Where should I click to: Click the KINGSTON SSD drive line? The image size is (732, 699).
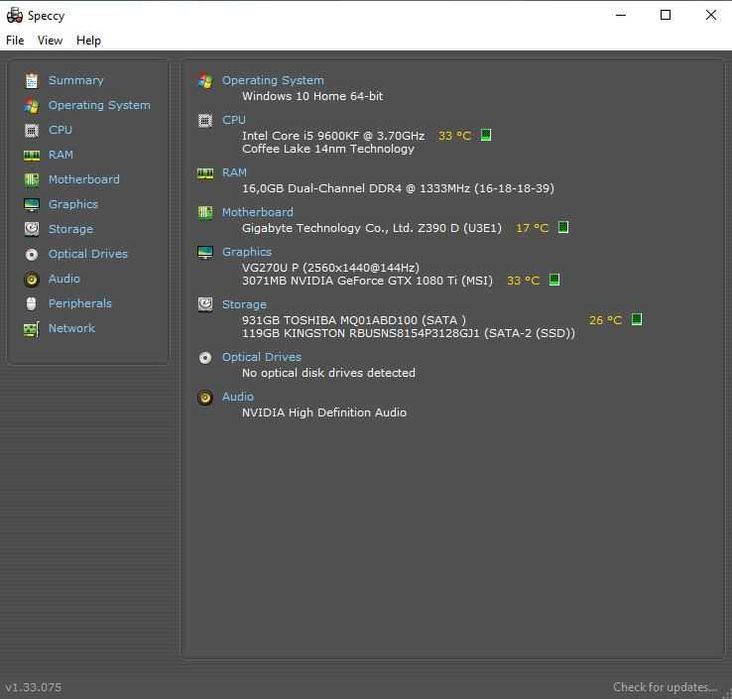tap(408, 333)
